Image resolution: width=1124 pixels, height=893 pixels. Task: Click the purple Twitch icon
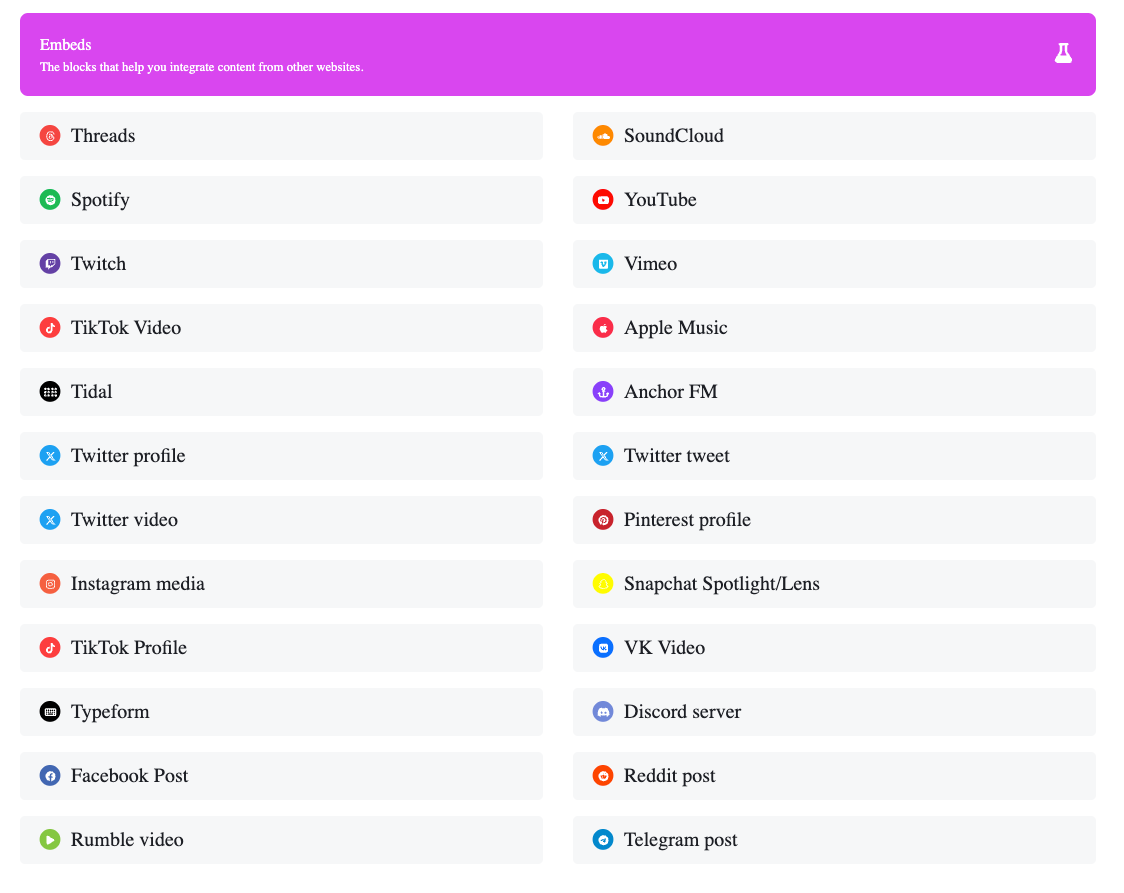click(50, 264)
